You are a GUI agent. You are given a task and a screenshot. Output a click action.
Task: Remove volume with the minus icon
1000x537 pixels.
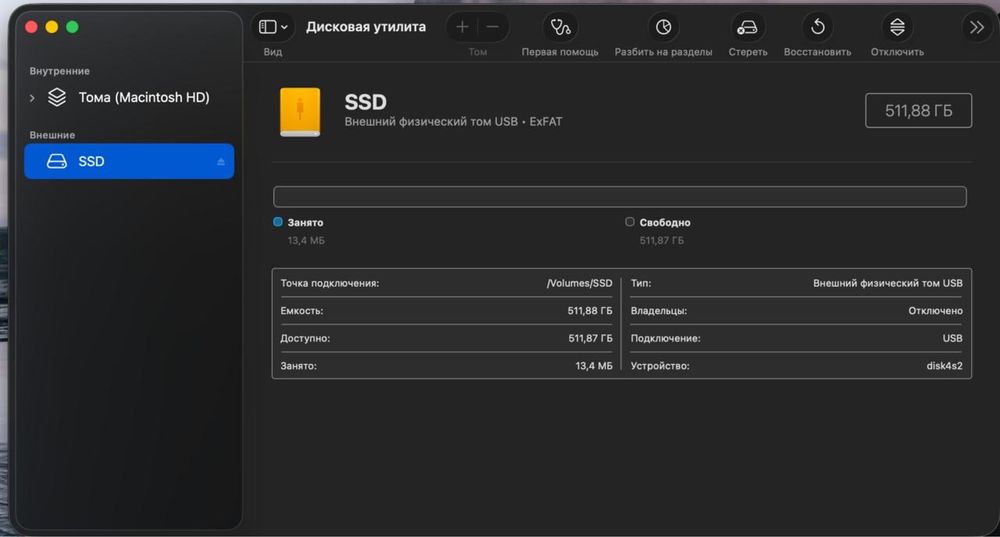click(492, 27)
